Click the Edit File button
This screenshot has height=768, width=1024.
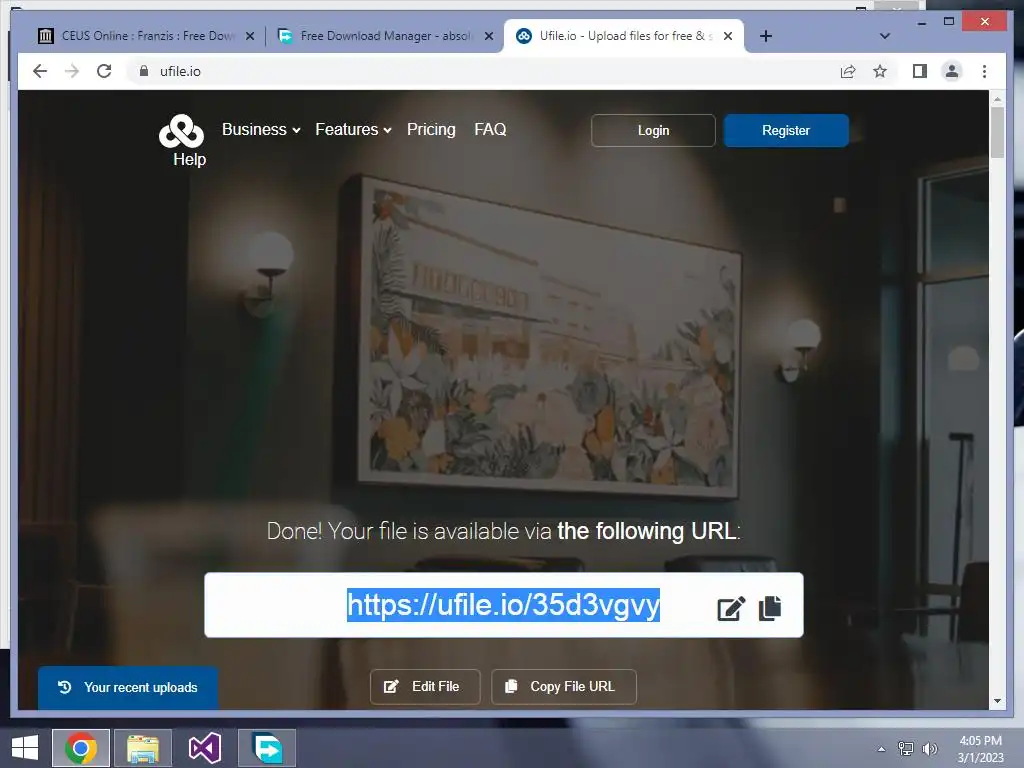(425, 686)
